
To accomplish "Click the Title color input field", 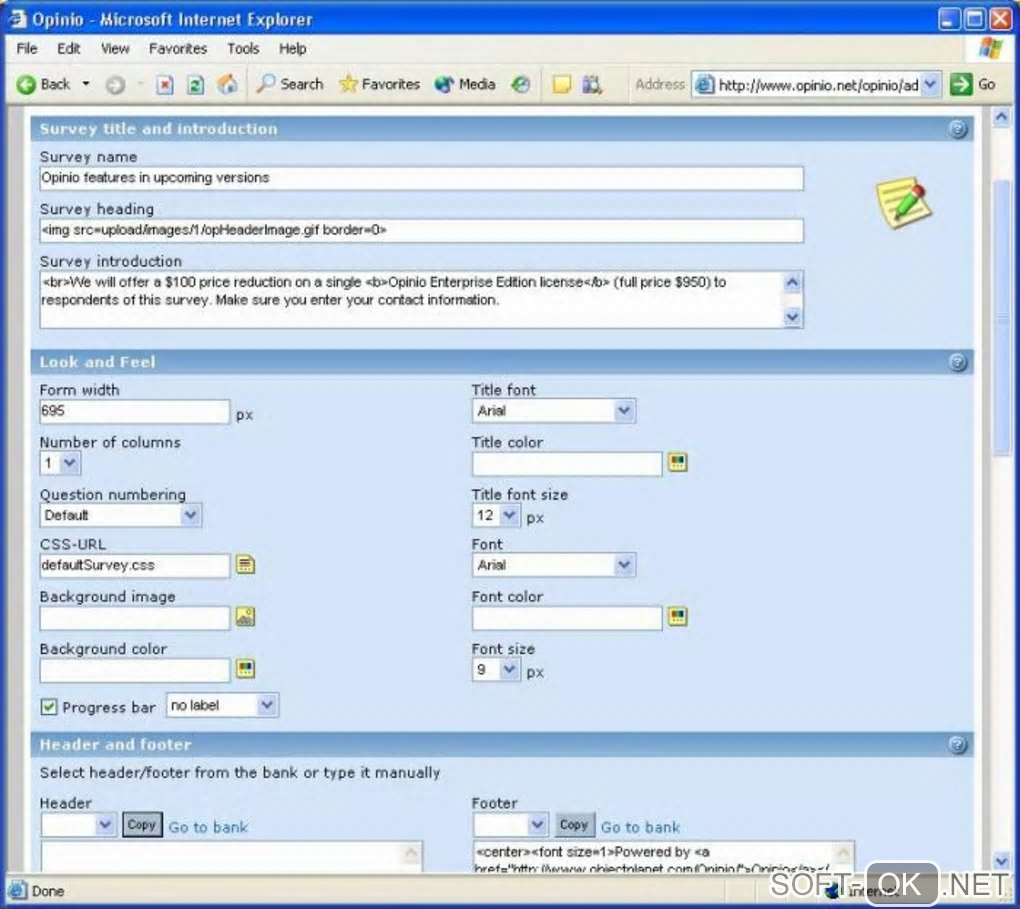I will (x=567, y=463).
